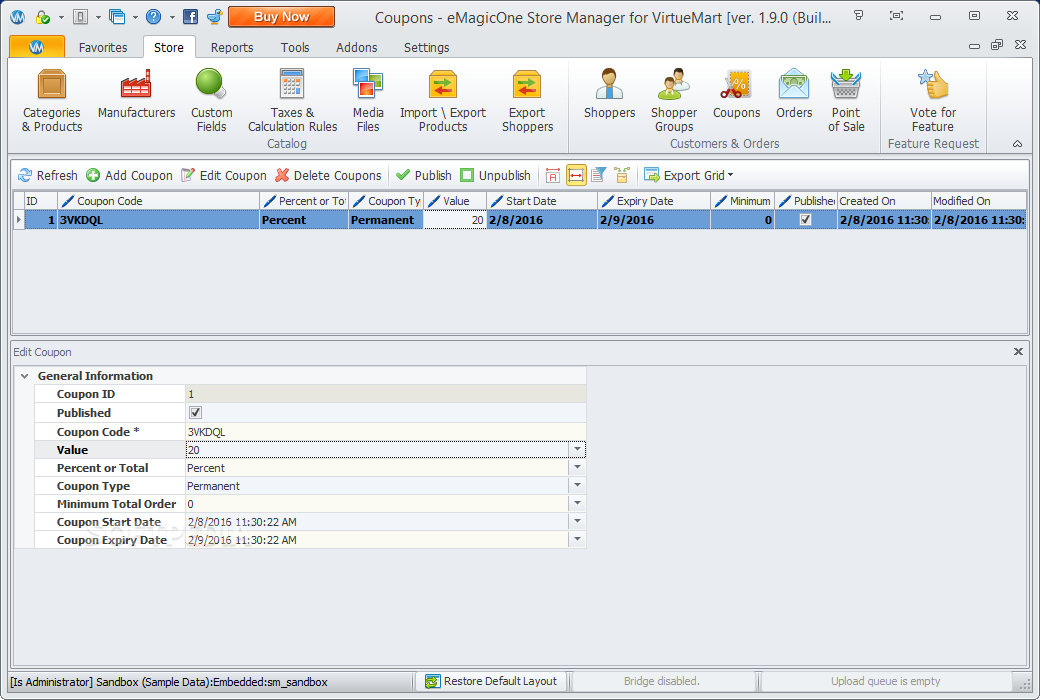
Task: Open Percent or Total dropdown
Action: click(x=577, y=468)
